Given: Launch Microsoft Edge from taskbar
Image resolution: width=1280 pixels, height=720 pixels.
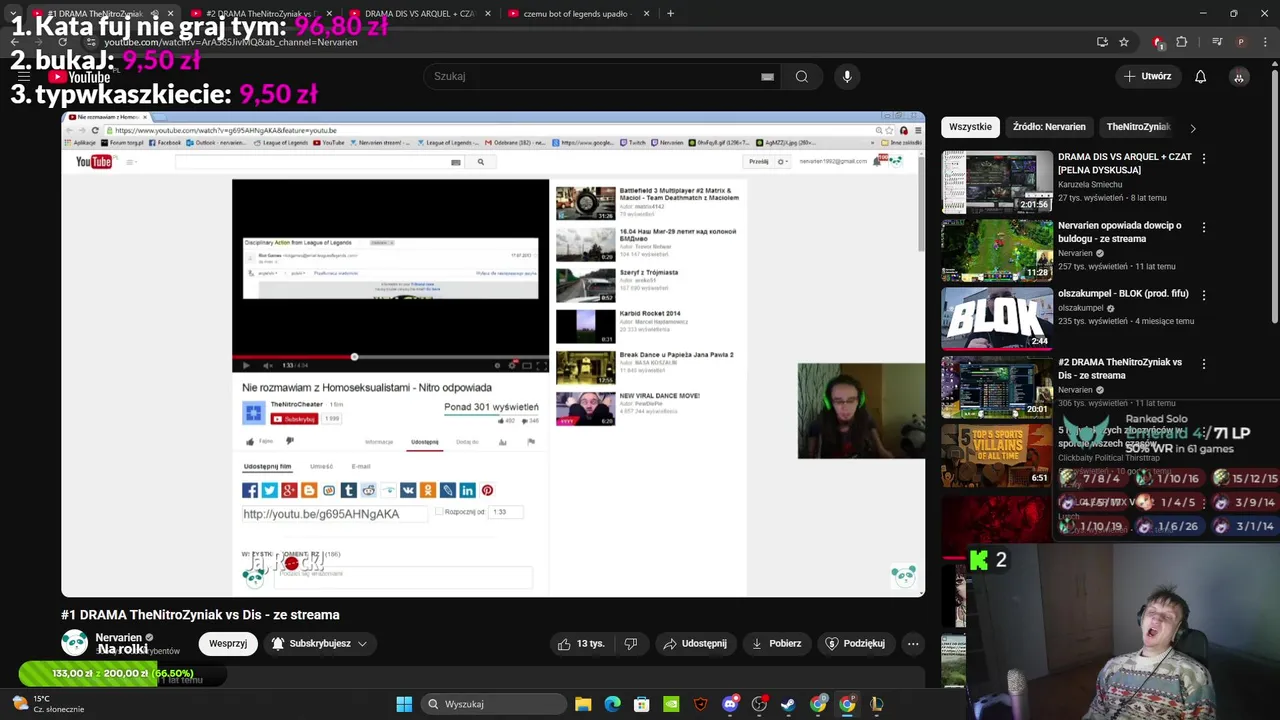Looking at the screenshot, I should (x=612, y=704).
